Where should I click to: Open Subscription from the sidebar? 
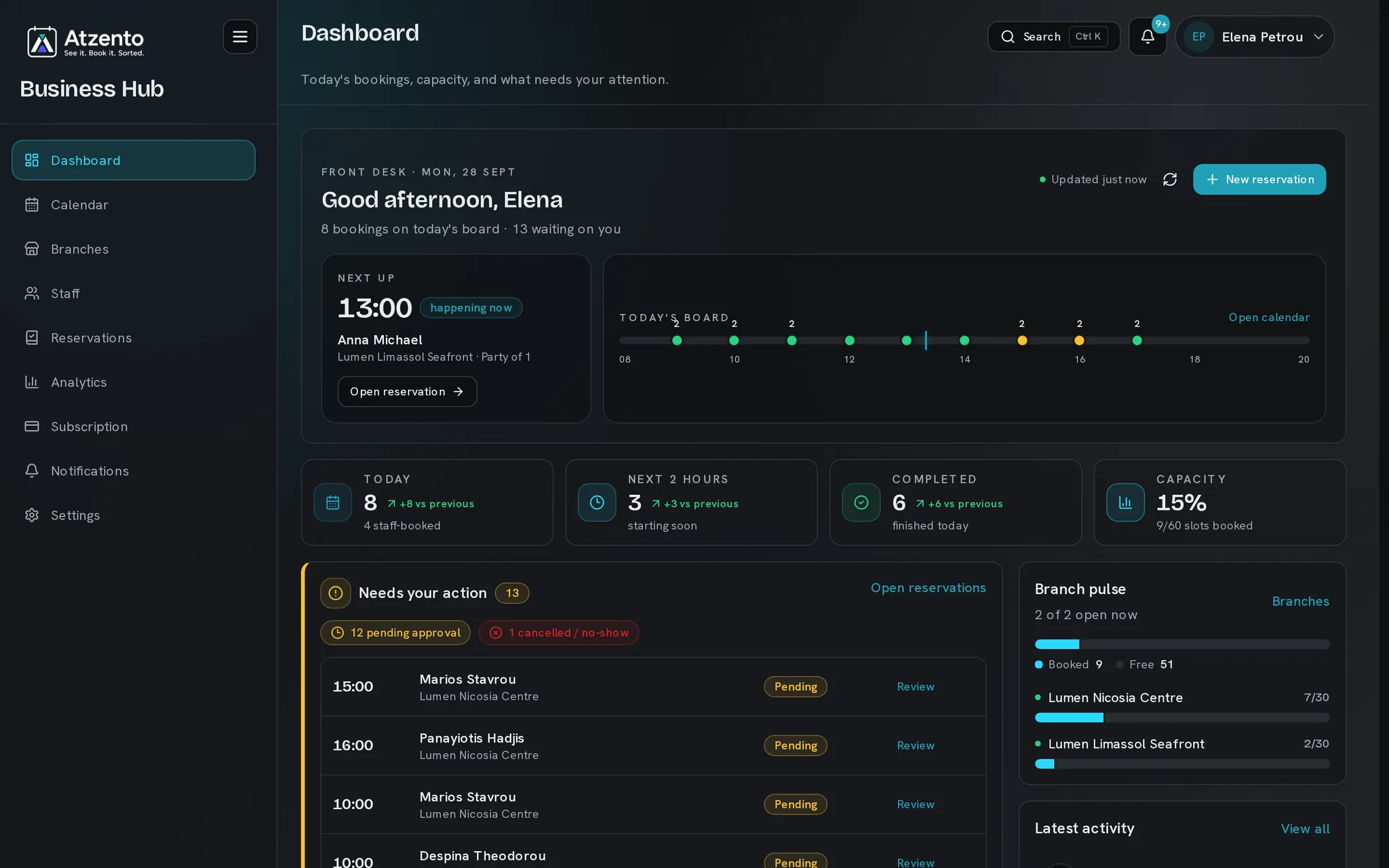tap(134, 427)
